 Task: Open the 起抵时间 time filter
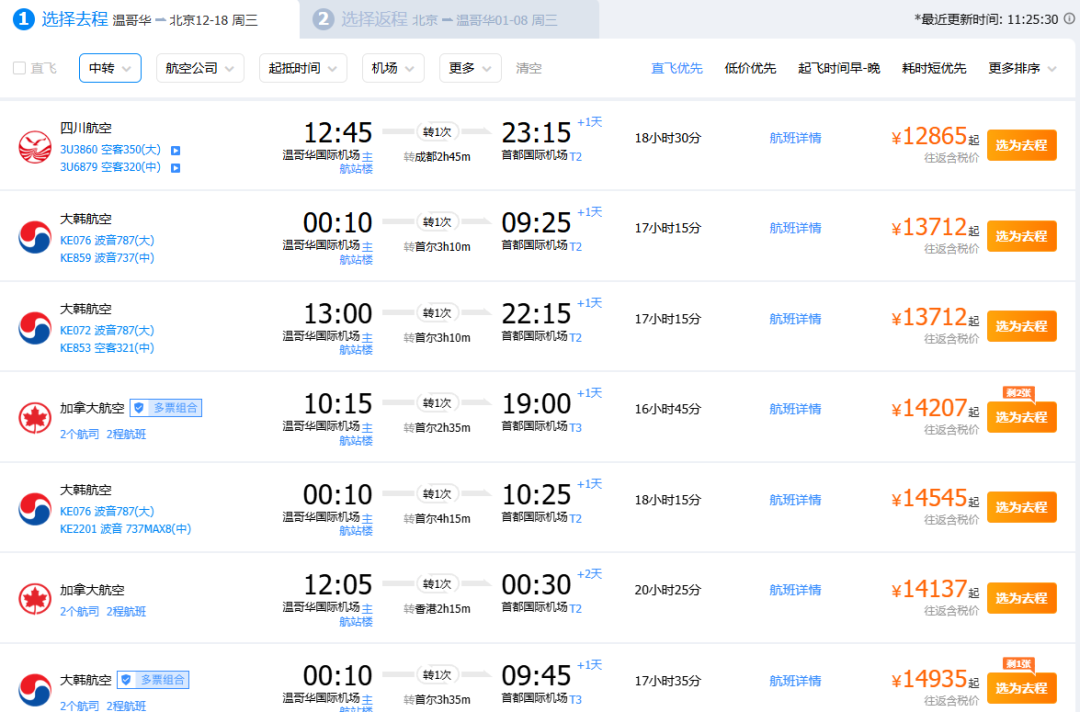pyautogui.click(x=302, y=68)
